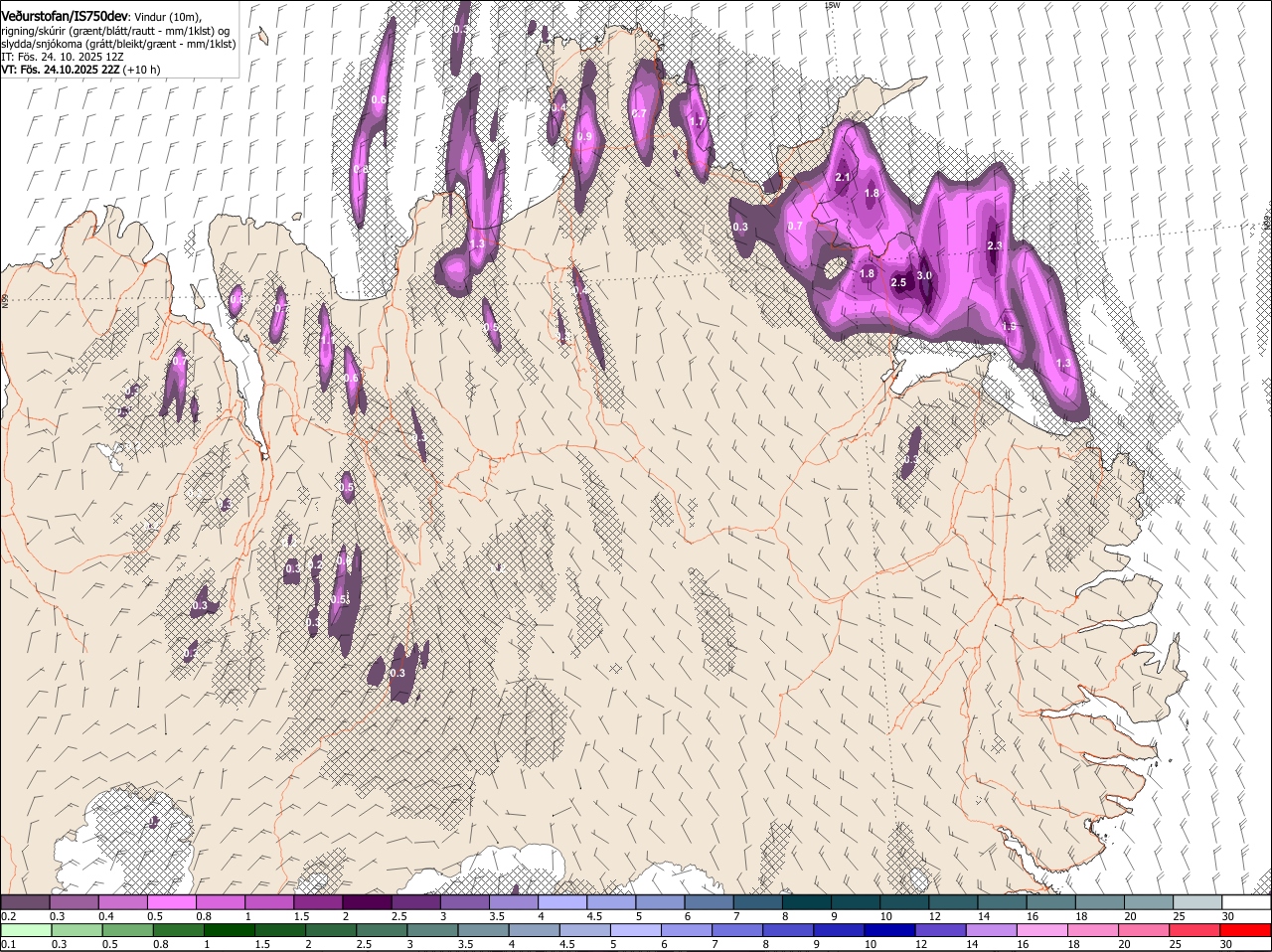Click the bottom-row legend swatch between 5 and 6

[x=636, y=930]
